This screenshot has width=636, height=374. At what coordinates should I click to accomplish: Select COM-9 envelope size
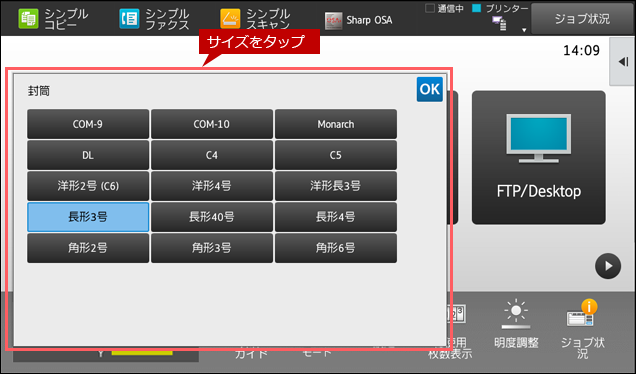coord(88,124)
